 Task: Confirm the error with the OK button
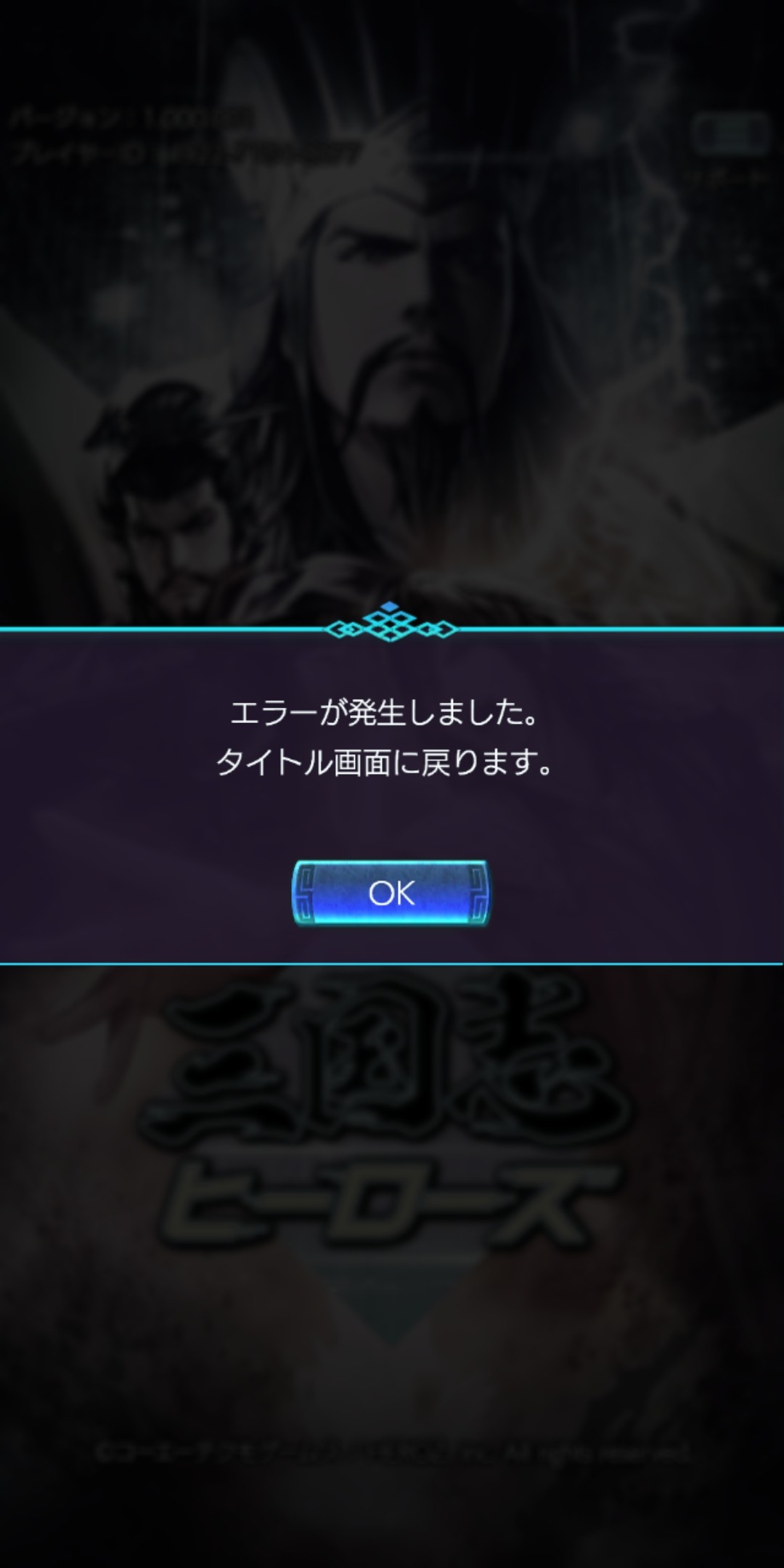[391, 893]
